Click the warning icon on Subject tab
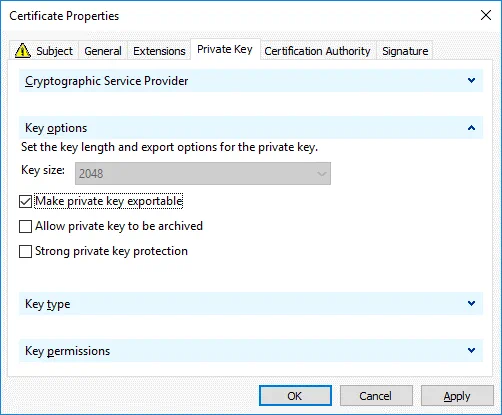The image size is (502, 415). (x=22, y=51)
